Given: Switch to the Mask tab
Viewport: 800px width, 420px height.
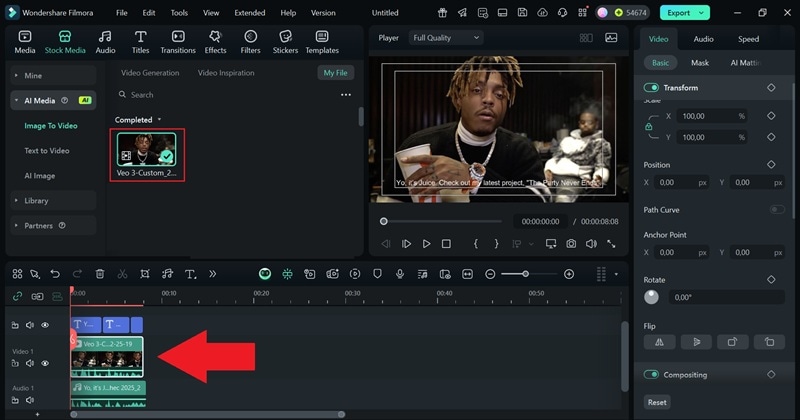Looking at the screenshot, I should click(x=700, y=63).
